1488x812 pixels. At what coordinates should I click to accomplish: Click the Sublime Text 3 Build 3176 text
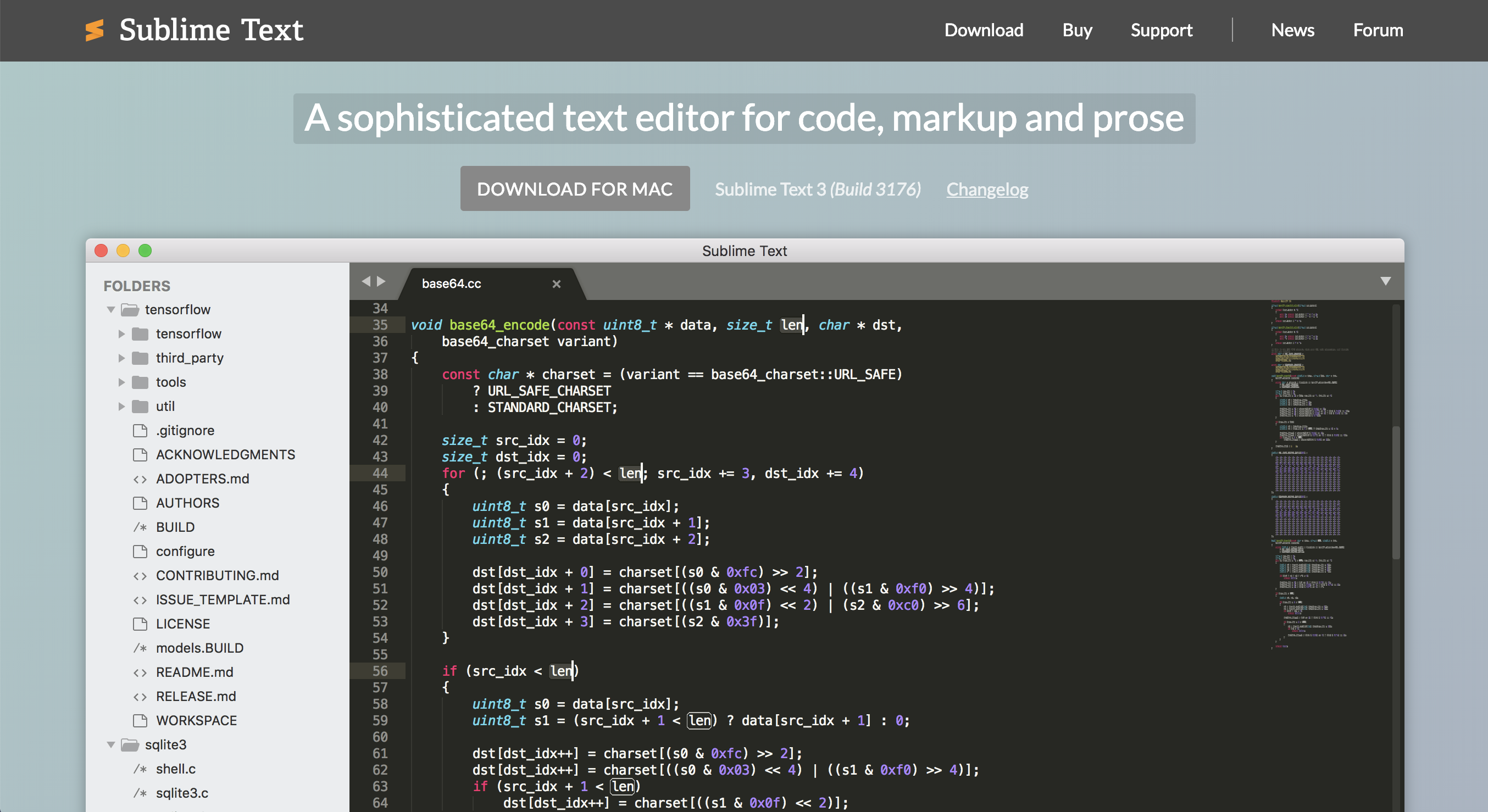click(x=818, y=189)
